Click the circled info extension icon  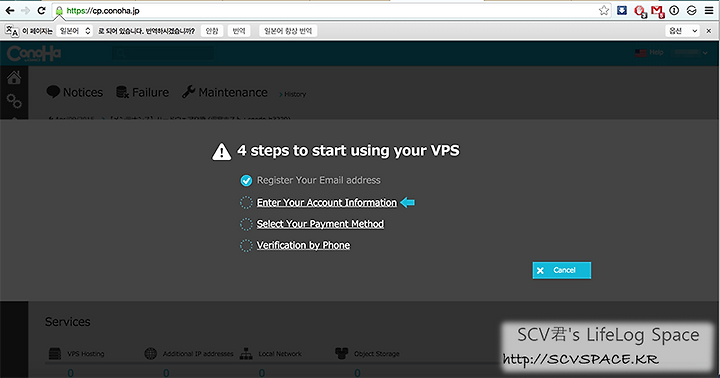(674, 10)
